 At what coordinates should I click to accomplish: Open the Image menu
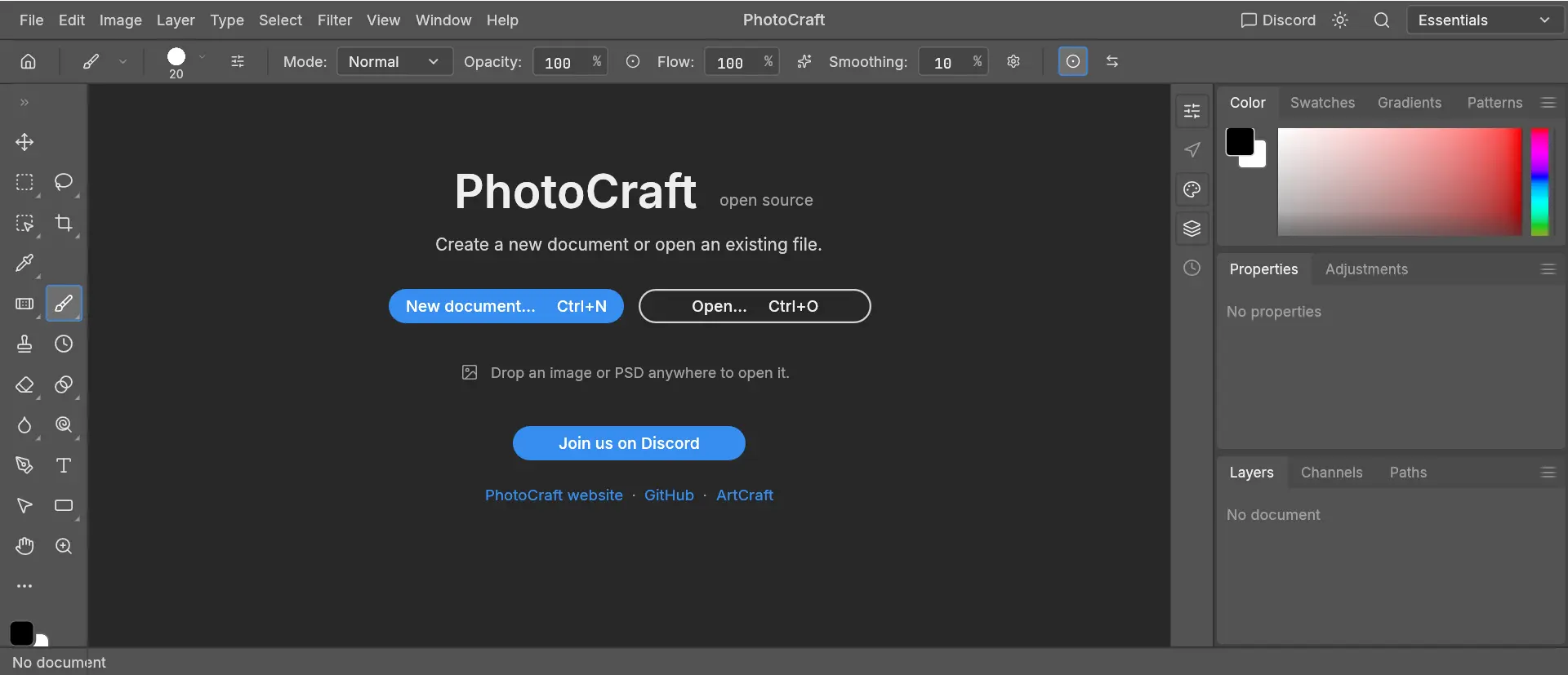pos(121,20)
